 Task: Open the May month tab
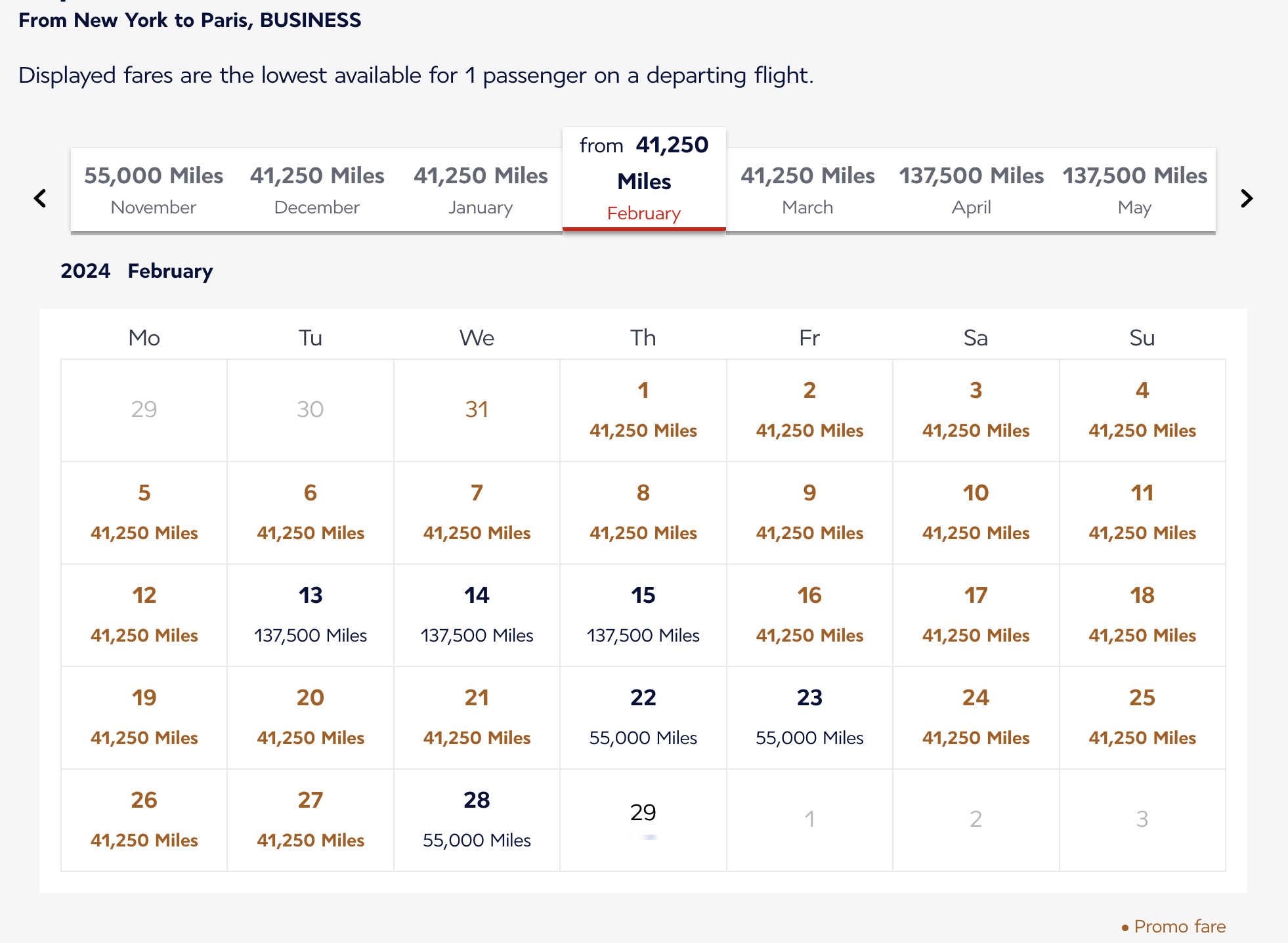pos(1134,190)
